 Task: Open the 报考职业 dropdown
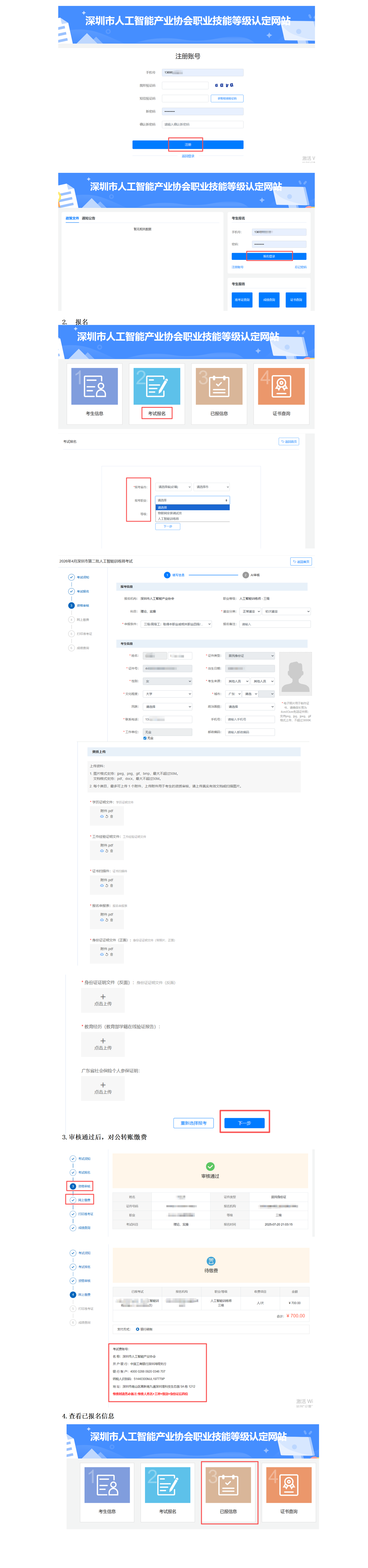[192, 500]
